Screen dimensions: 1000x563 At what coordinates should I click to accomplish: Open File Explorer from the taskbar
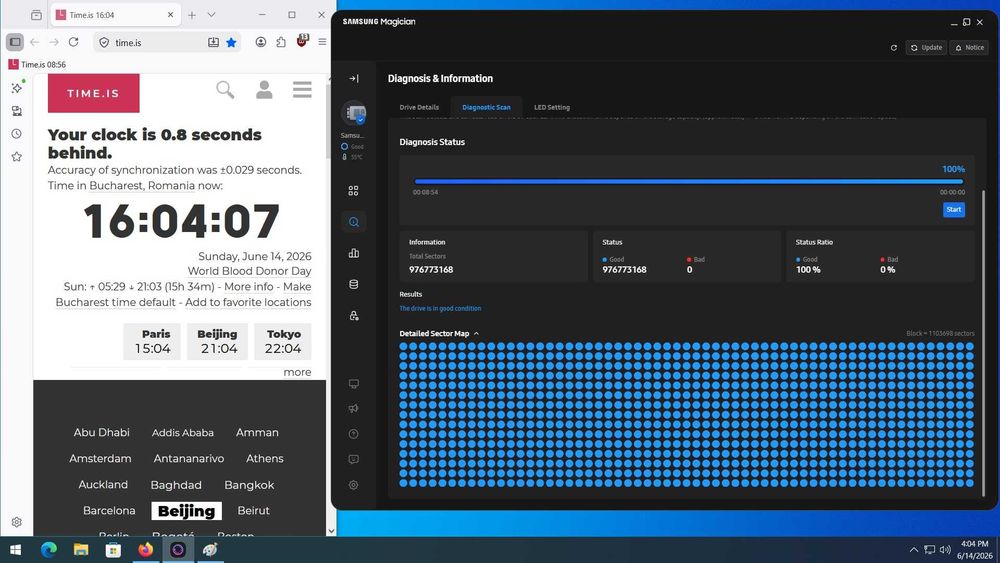point(81,550)
